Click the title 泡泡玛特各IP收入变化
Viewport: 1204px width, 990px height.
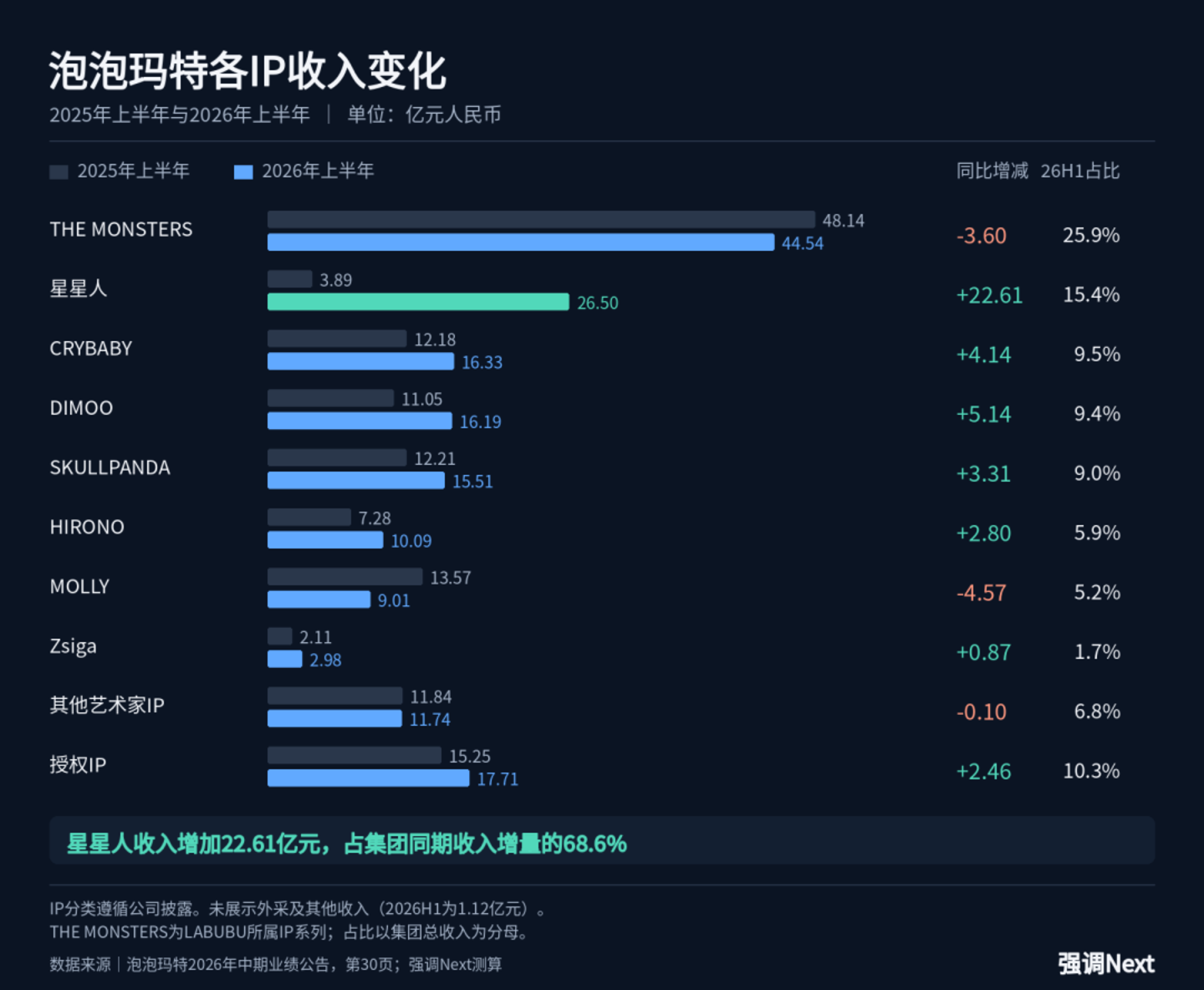pyautogui.click(x=247, y=71)
